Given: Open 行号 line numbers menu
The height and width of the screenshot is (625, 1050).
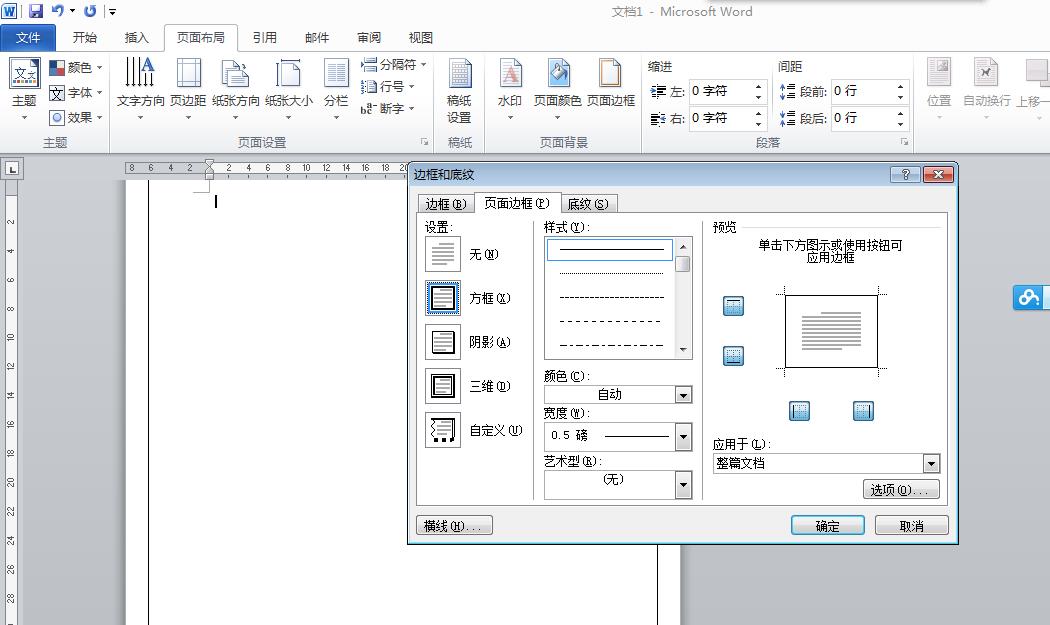Looking at the screenshot, I should (x=387, y=86).
